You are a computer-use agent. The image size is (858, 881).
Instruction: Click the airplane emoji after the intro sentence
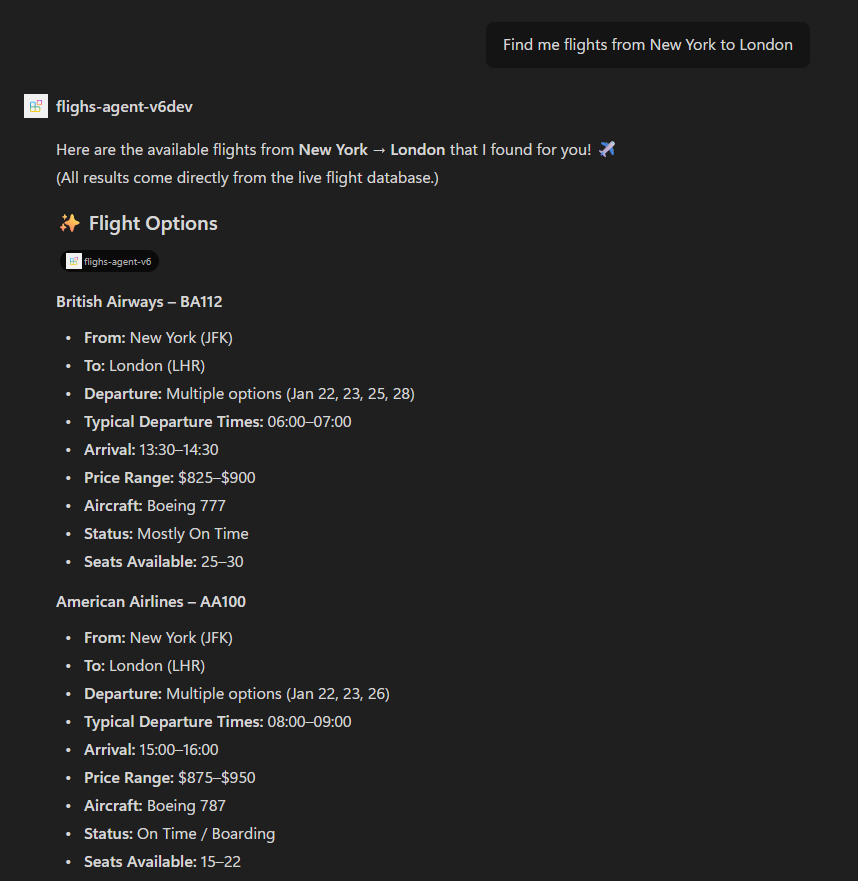607,149
